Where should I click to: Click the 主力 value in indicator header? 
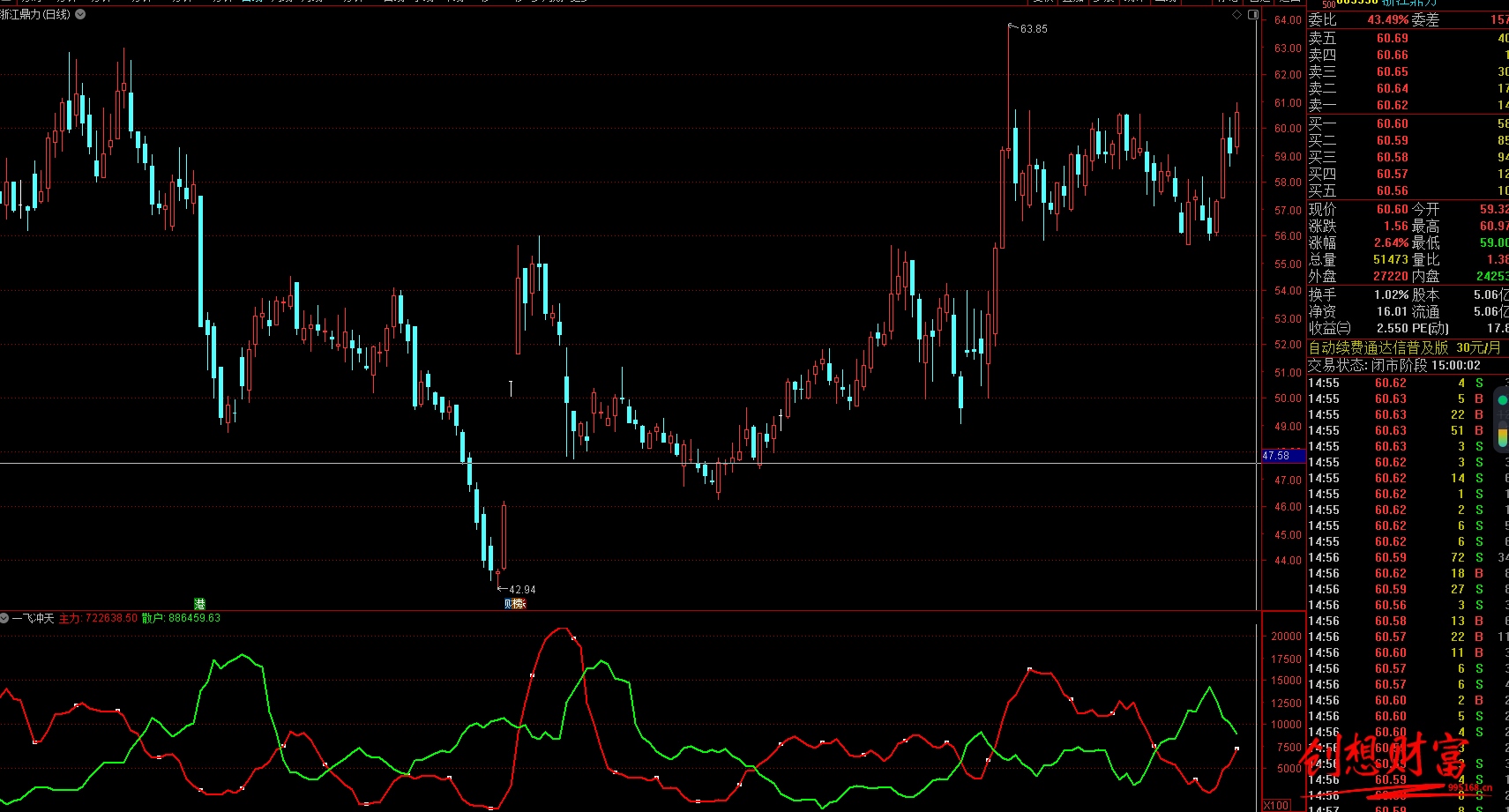(110, 618)
